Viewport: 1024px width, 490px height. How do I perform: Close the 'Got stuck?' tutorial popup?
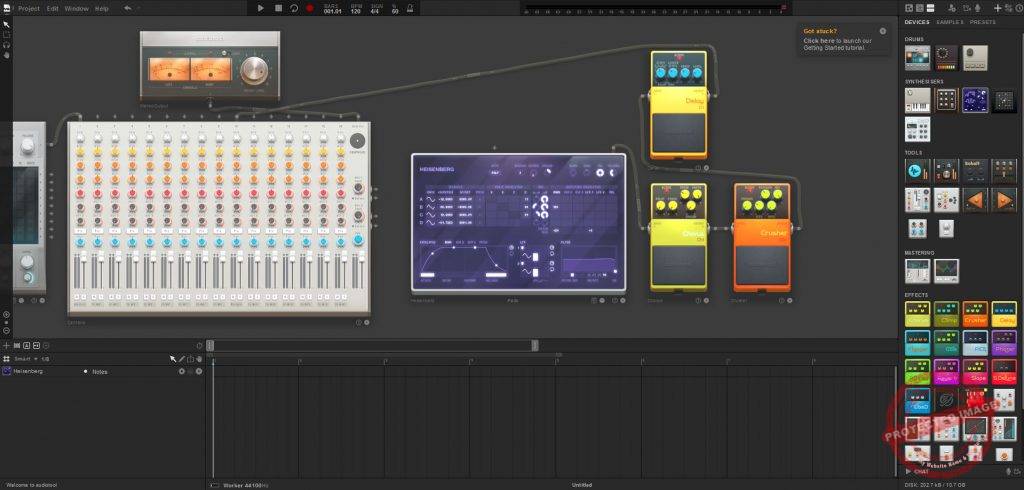pyautogui.click(x=882, y=31)
